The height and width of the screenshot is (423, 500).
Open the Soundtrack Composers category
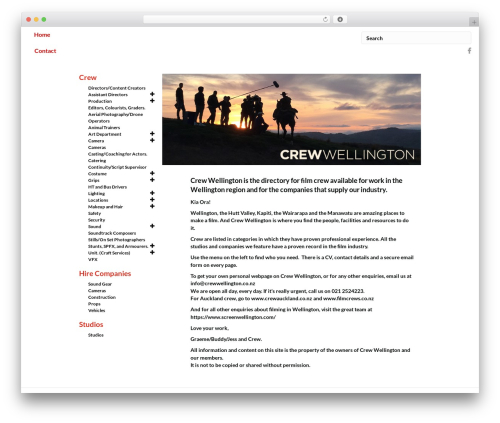[x=112, y=233]
